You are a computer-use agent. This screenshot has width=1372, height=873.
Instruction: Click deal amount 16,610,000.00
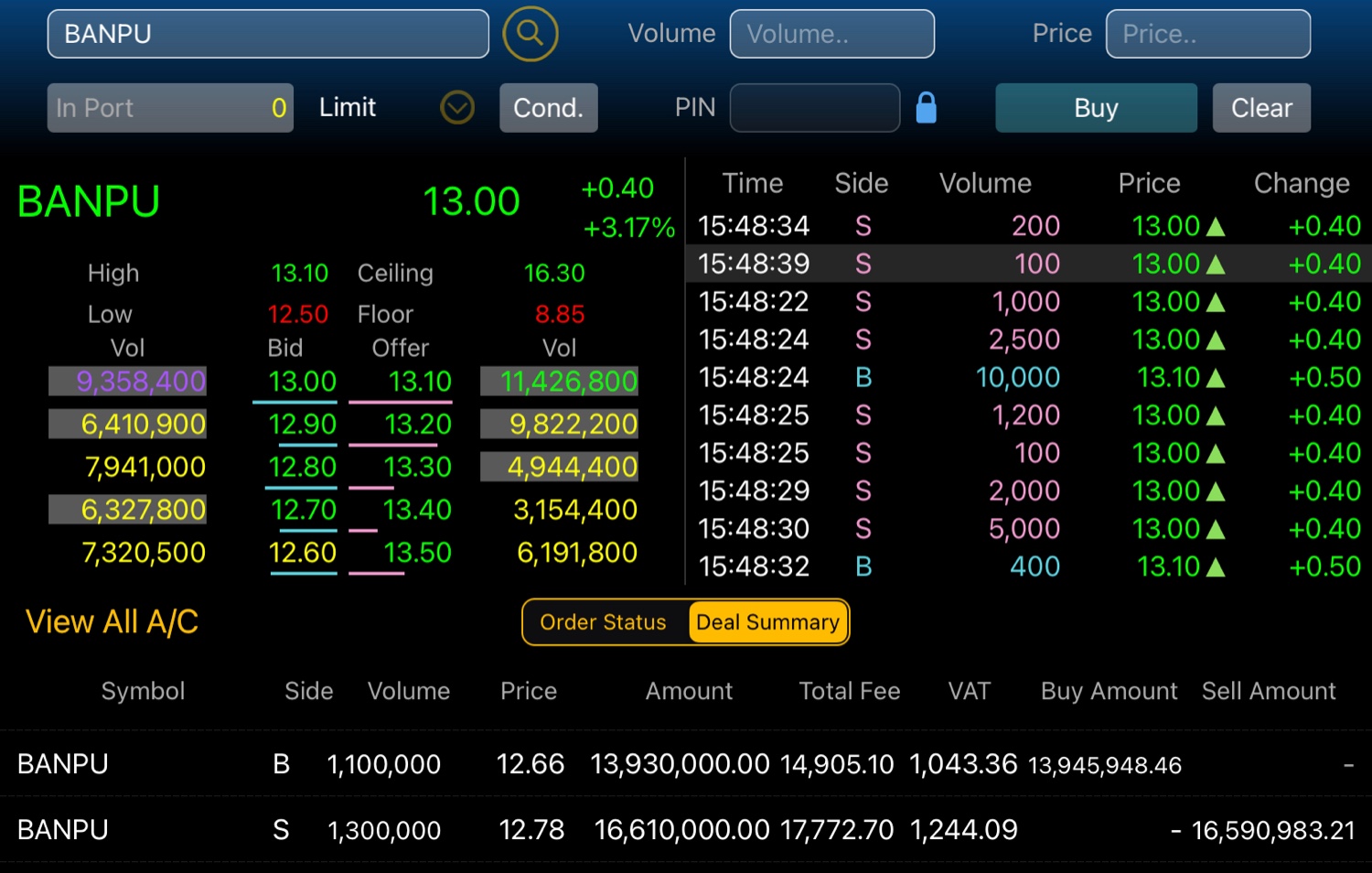pyautogui.click(x=681, y=831)
